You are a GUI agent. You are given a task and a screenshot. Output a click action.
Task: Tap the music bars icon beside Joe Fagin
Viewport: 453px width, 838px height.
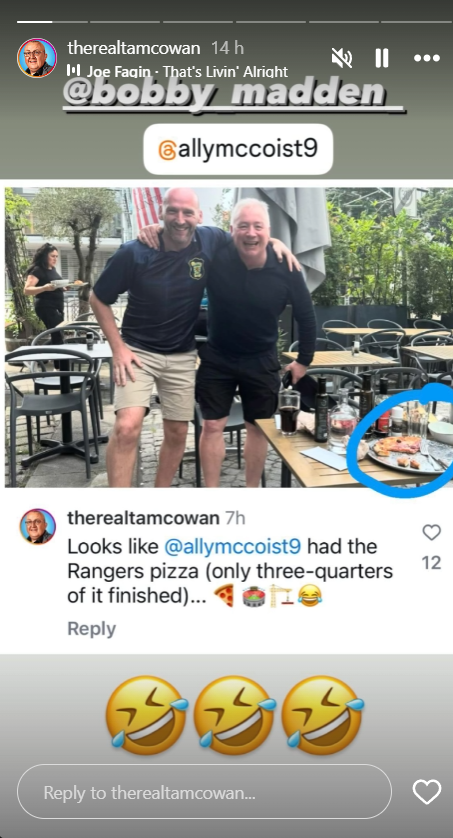74,71
